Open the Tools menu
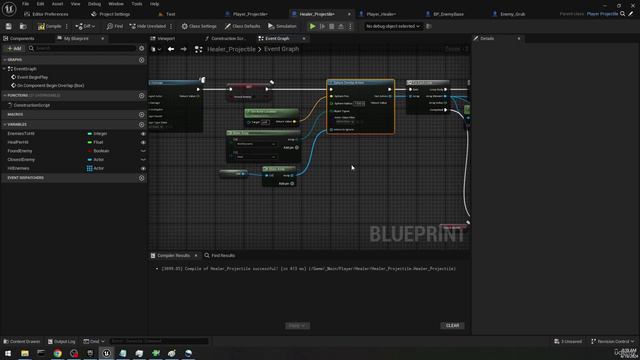The height and width of the screenshot is (360, 640). tap(137, 4)
